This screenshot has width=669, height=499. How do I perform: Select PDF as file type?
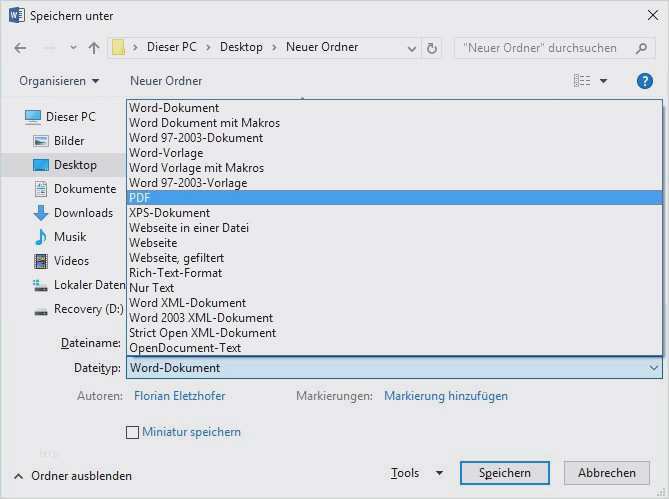click(395, 197)
